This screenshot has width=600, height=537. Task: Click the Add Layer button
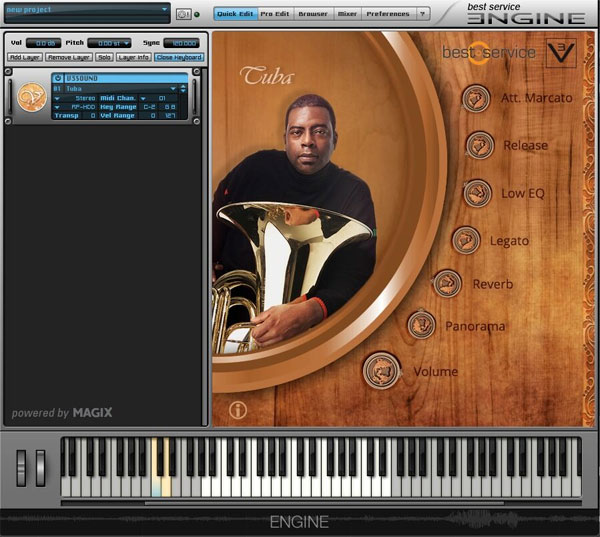25,57
